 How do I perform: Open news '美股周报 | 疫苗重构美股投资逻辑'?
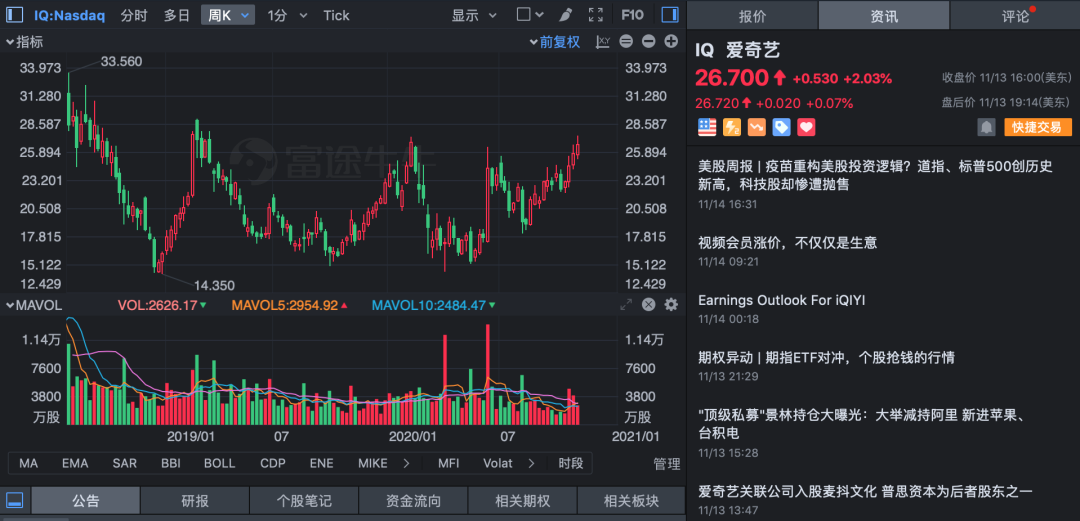point(875,176)
